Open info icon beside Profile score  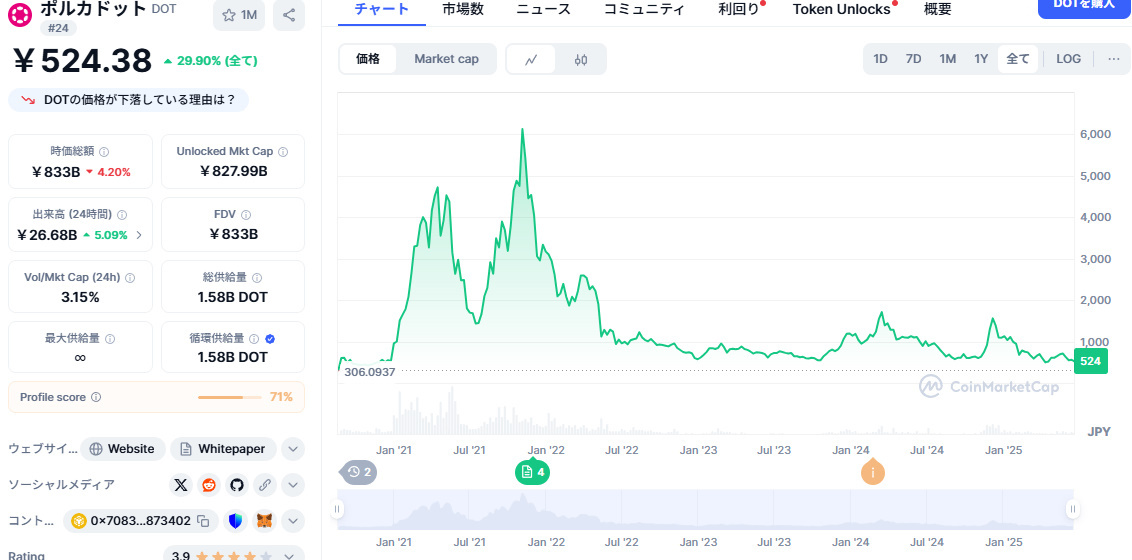tap(96, 397)
